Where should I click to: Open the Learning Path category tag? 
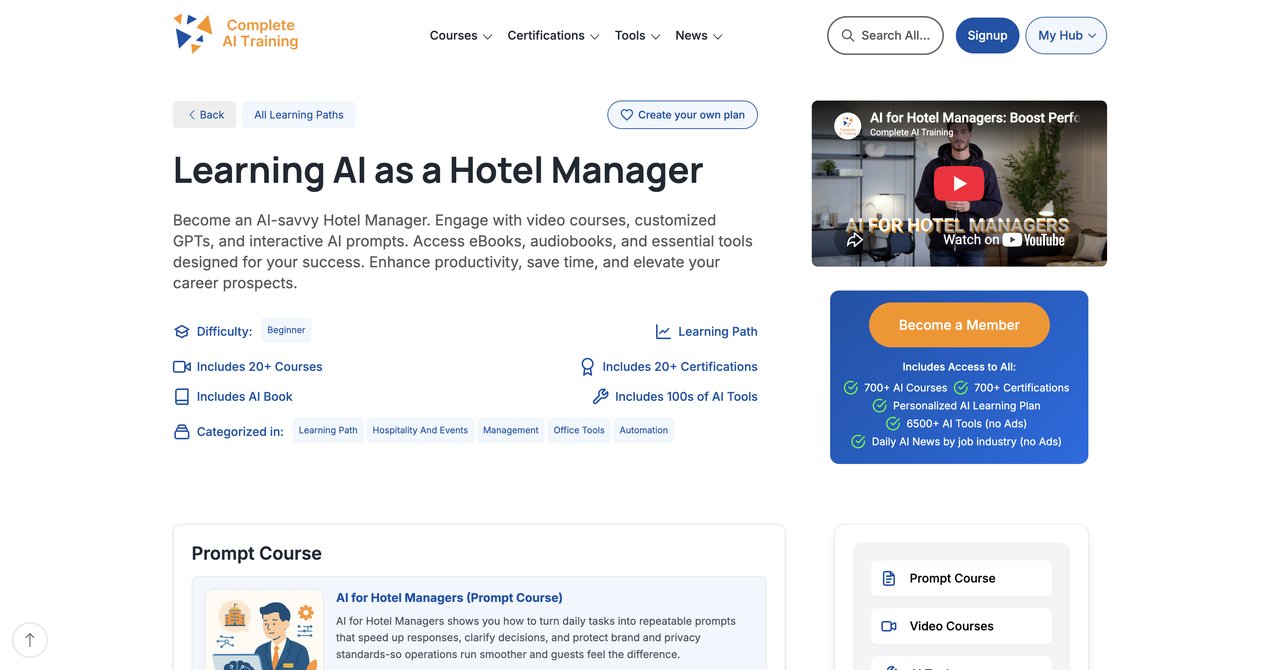tap(328, 430)
